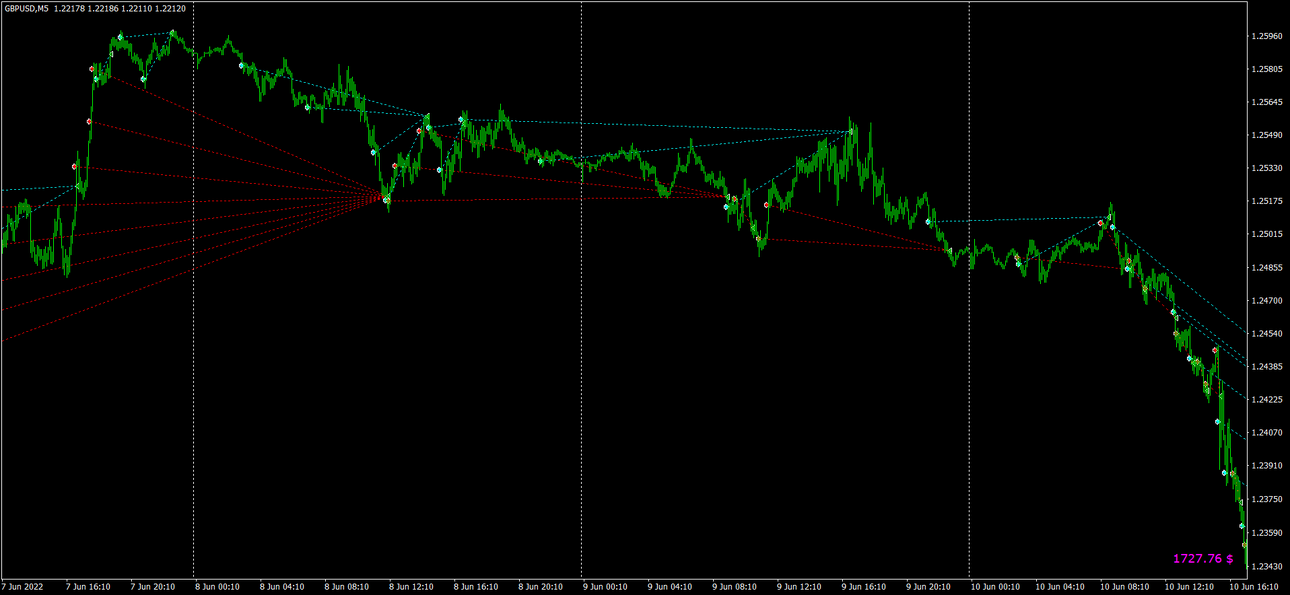Viewport: 1290px width, 595px height.
Task: Click the 1.24225 axis value
Action: click(1267, 400)
